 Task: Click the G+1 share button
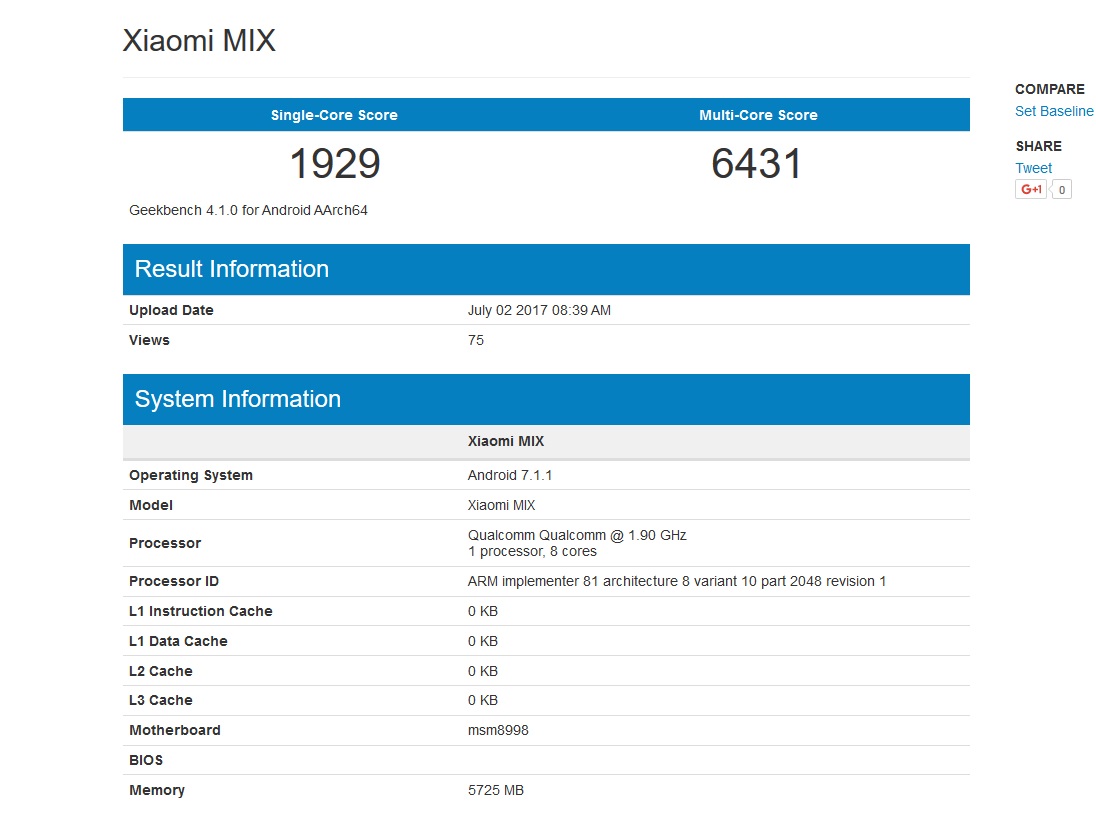1030,189
